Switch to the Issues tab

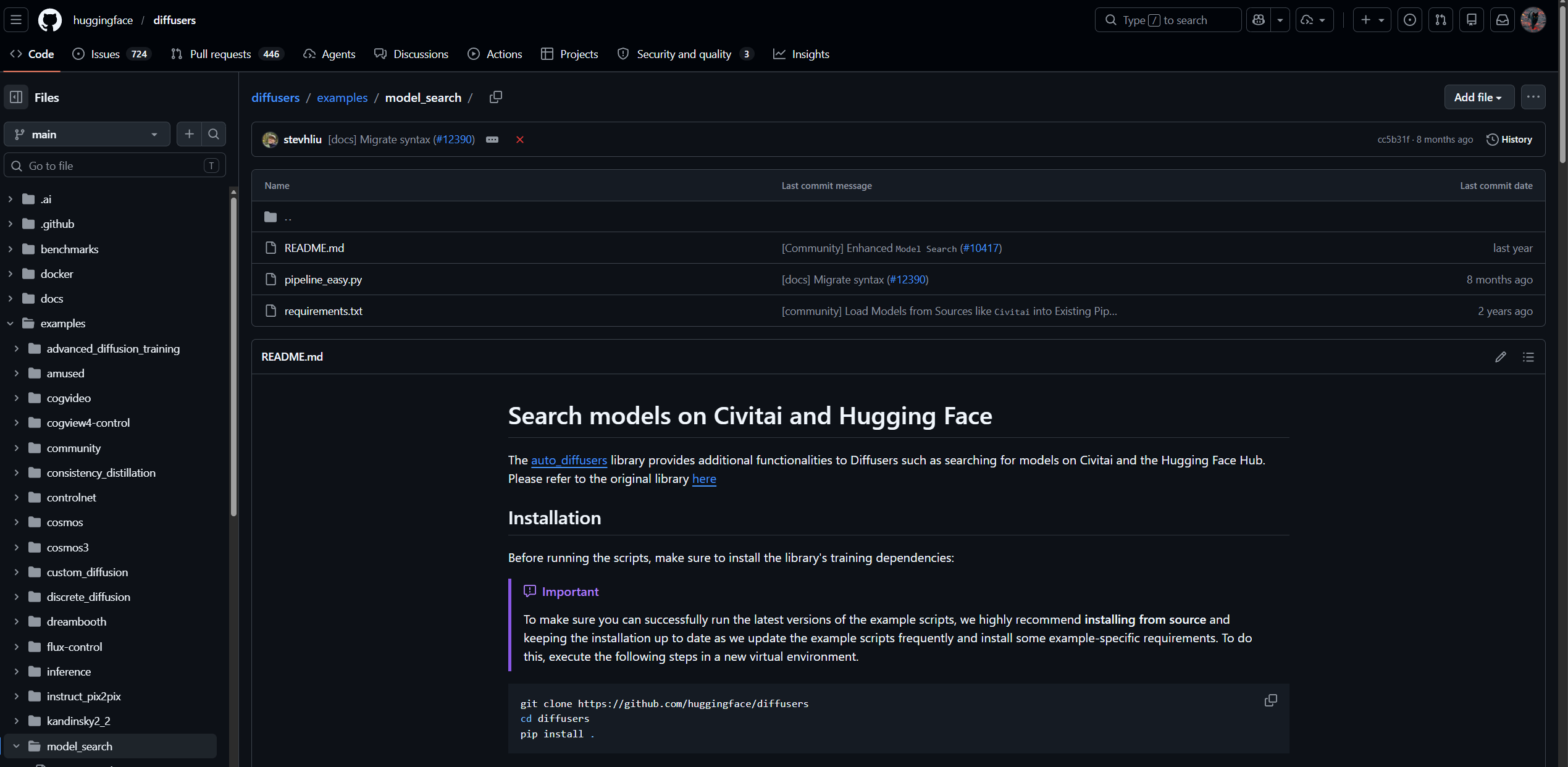[x=112, y=54]
